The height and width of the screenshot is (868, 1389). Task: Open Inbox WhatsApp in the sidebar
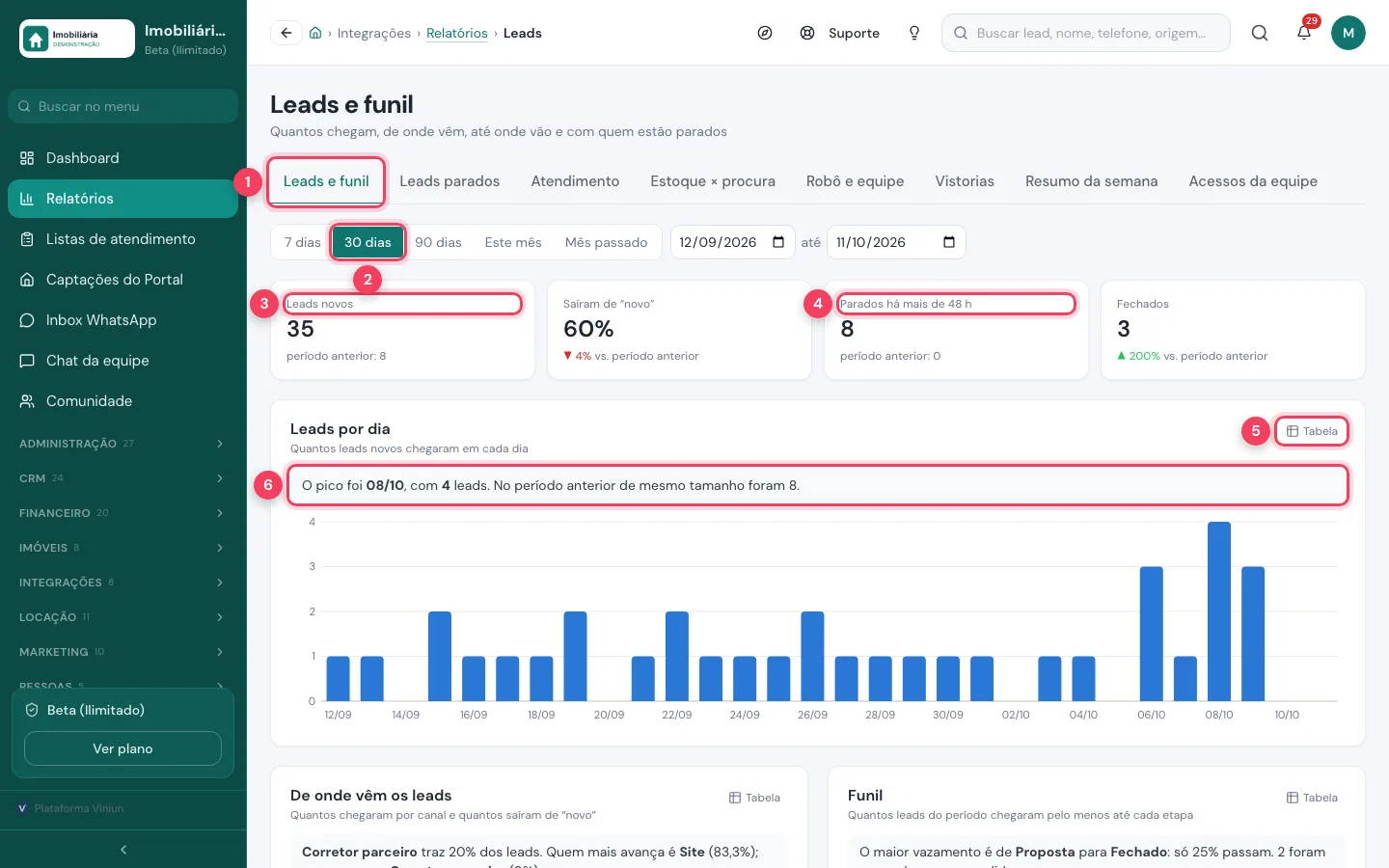123,320
